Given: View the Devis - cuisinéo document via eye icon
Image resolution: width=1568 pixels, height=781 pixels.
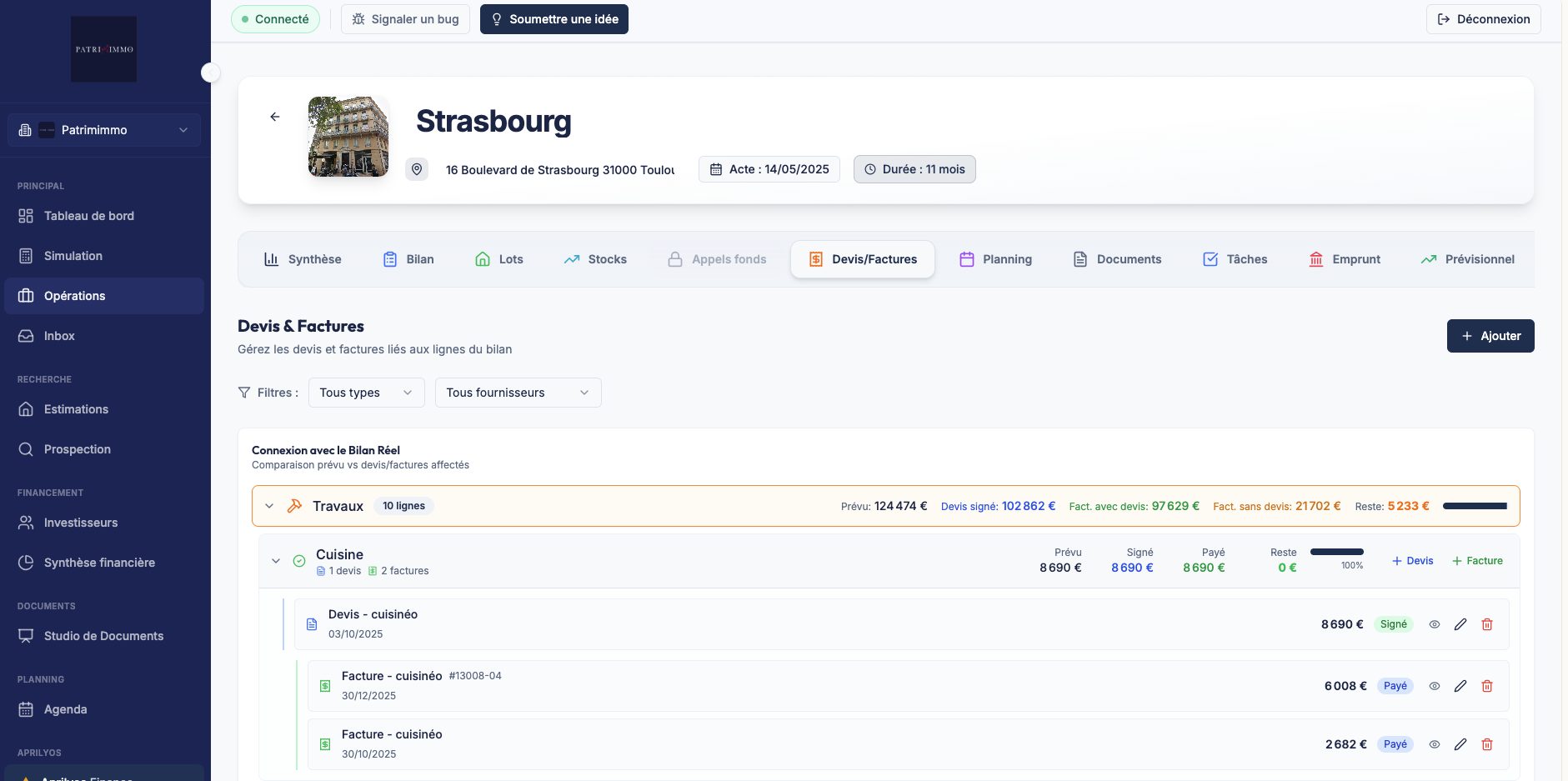Looking at the screenshot, I should (1434, 624).
